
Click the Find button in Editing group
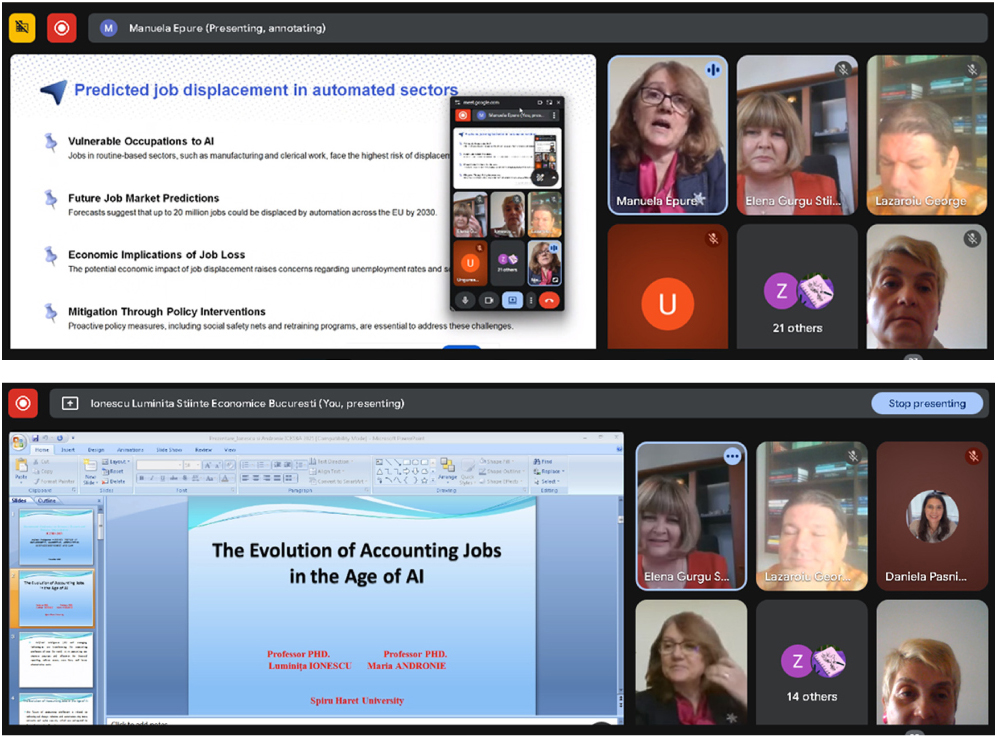click(x=547, y=462)
